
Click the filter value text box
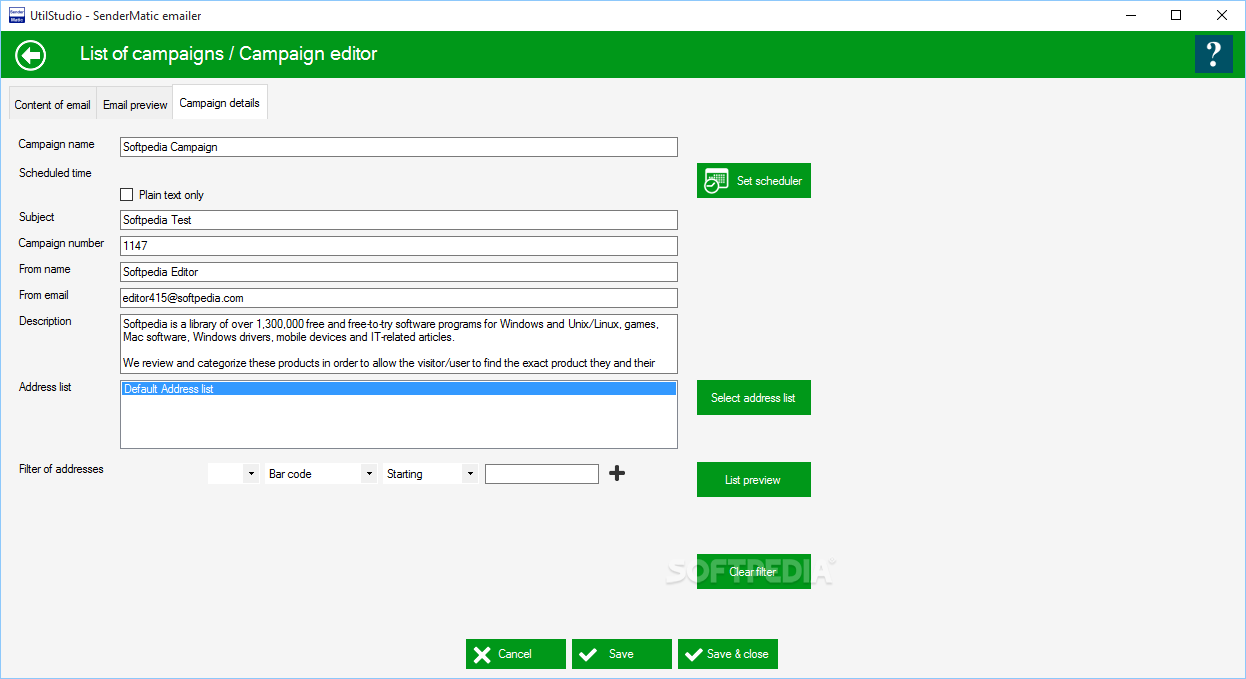[x=542, y=474]
